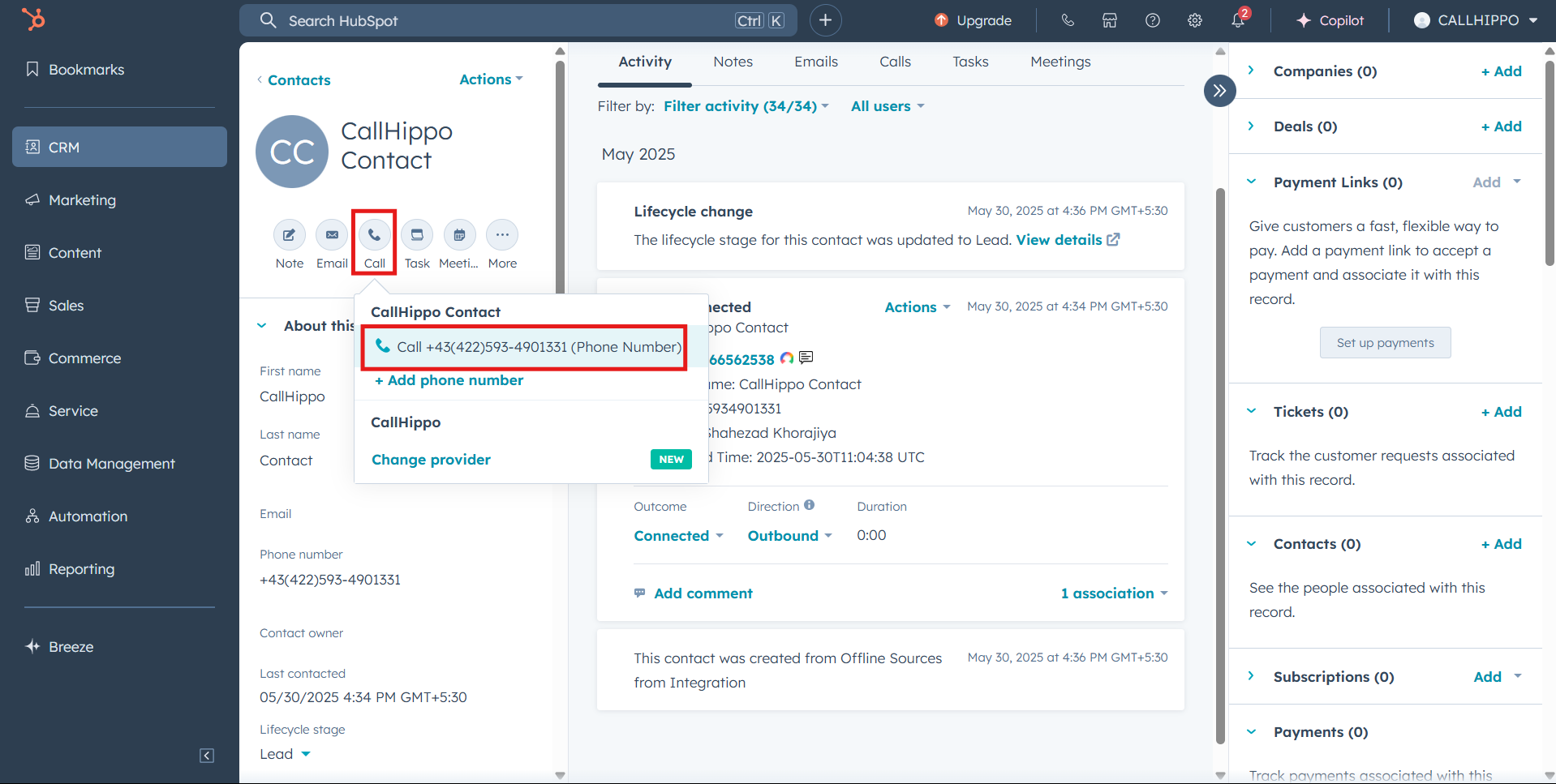The width and height of the screenshot is (1556, 784).
Task: Collapse the Tickets (0) section
Action: click(x=1251, y=411)
